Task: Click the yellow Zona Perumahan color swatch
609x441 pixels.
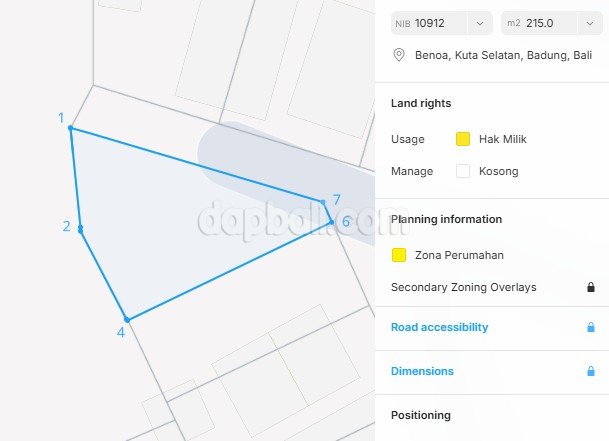Action: point(399,255)
